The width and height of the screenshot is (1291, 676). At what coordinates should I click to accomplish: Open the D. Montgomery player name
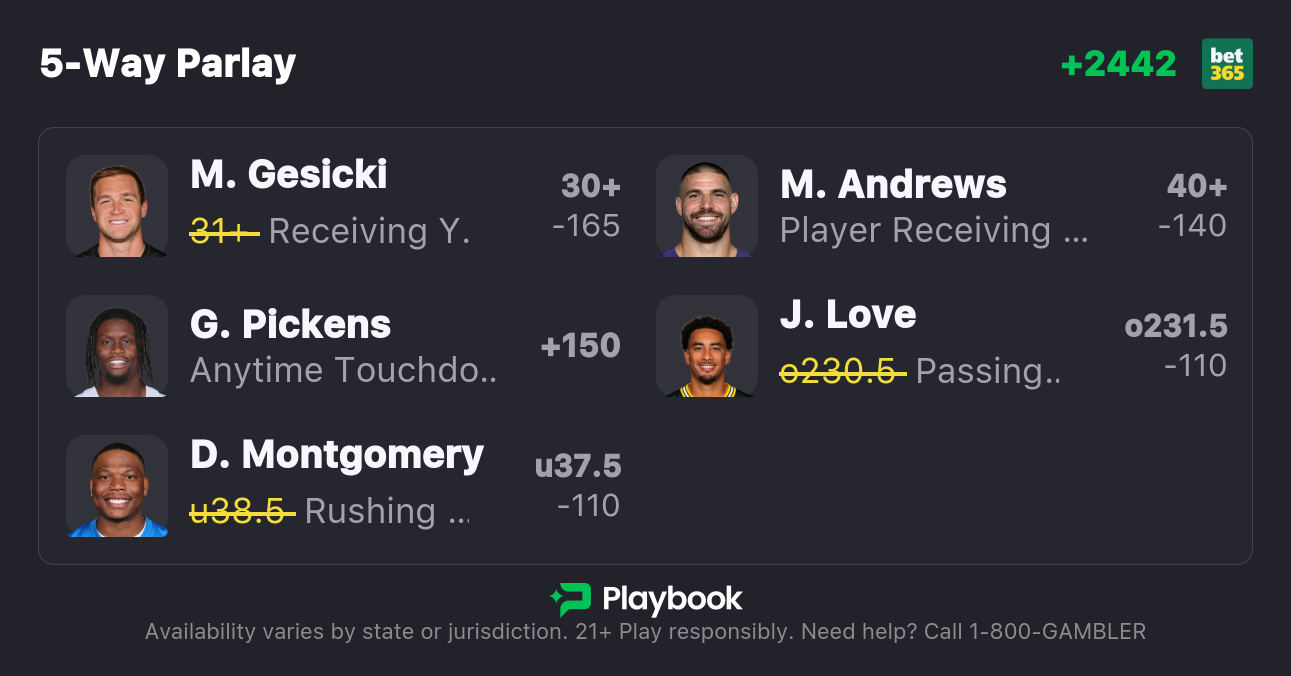point(337,455)
